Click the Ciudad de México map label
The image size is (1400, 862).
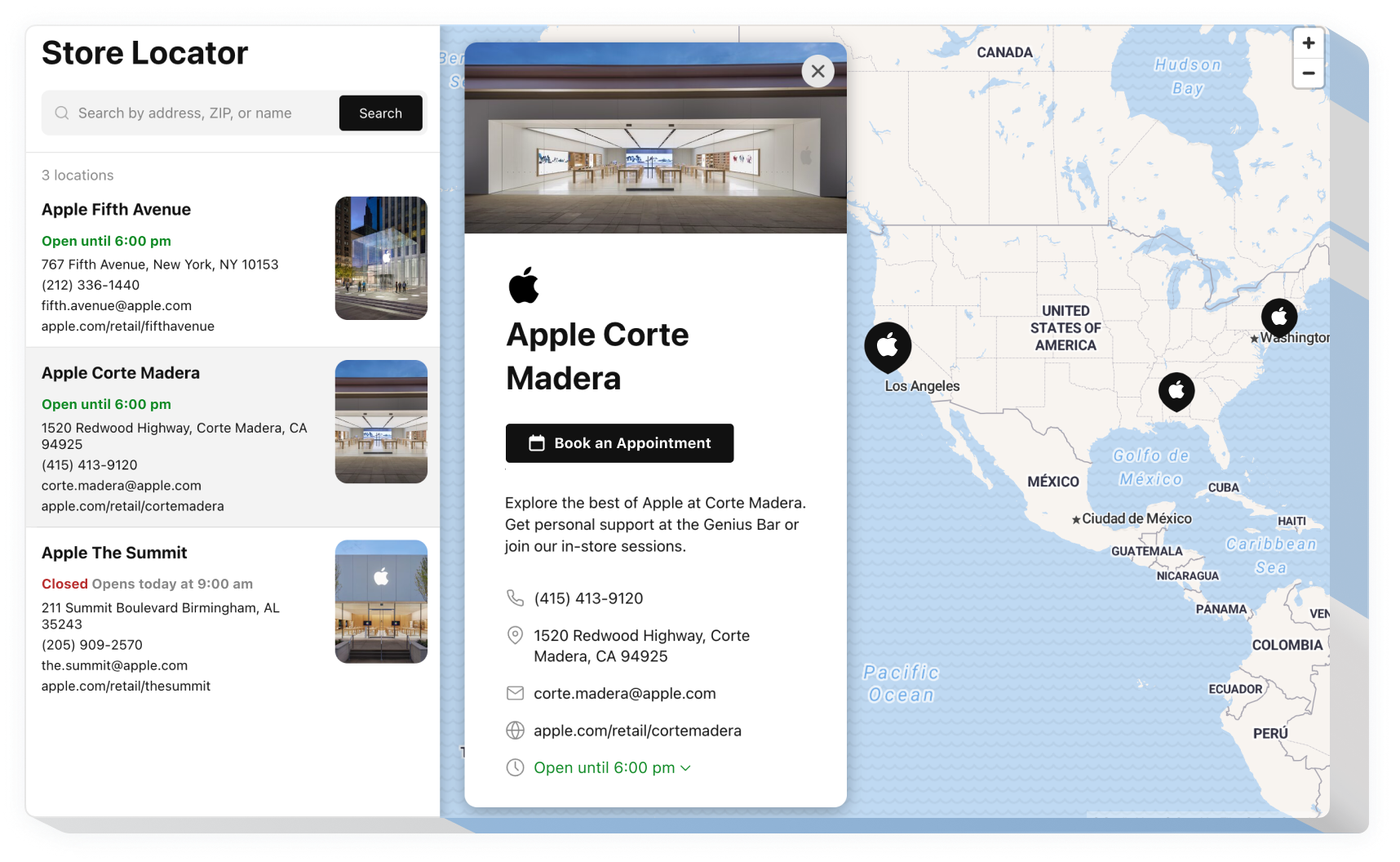tap(1136, 518)
